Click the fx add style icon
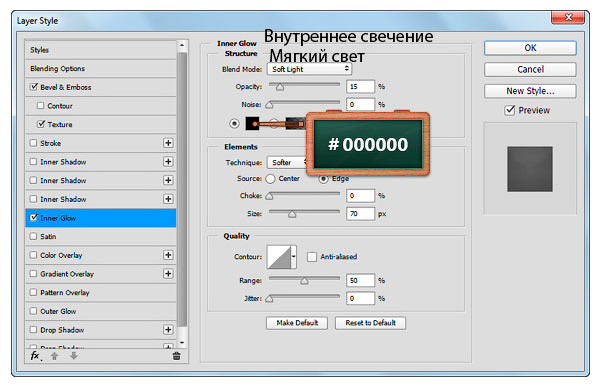 pyautogui.click(x=36, y=356)
